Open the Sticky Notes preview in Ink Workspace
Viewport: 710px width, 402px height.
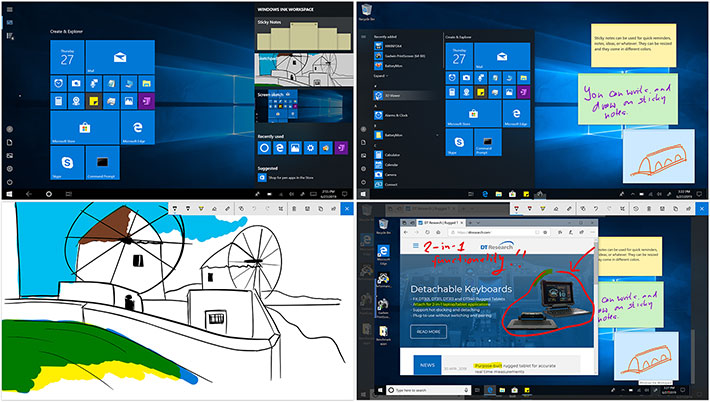[x=303, y=34]
